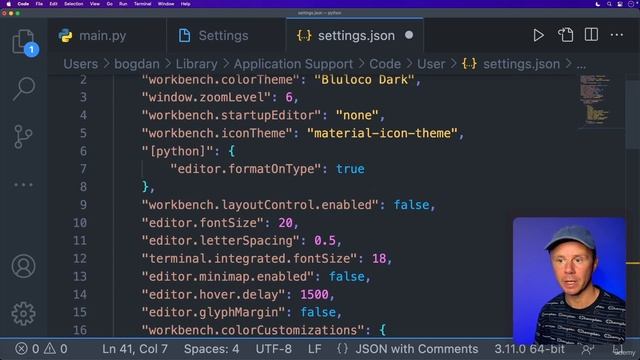640x360 pixels.
Task: Click the breadcrumb trailing ellipsis
Action: (x=581, y=65)
